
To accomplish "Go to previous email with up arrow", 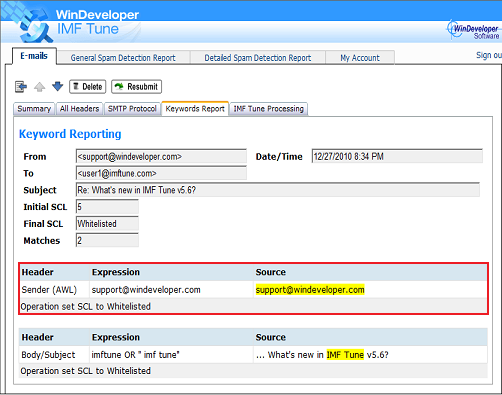I will [40, 87].
